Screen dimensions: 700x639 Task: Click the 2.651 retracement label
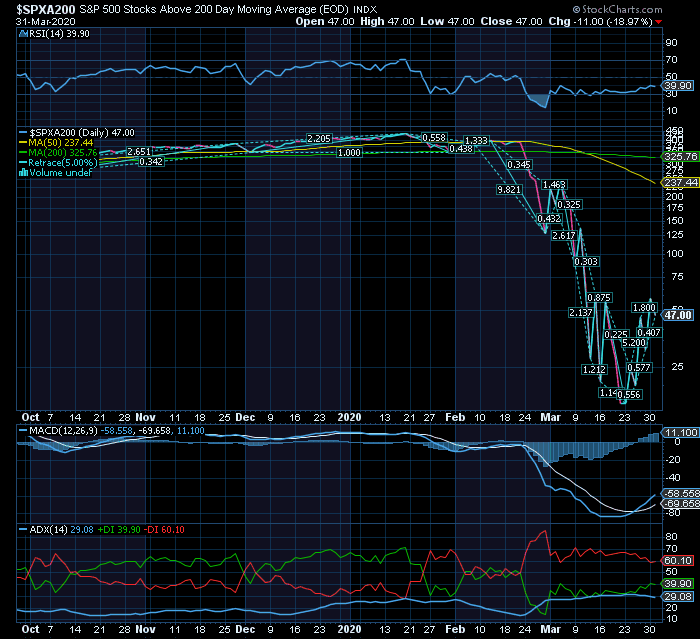click(139, 152)
